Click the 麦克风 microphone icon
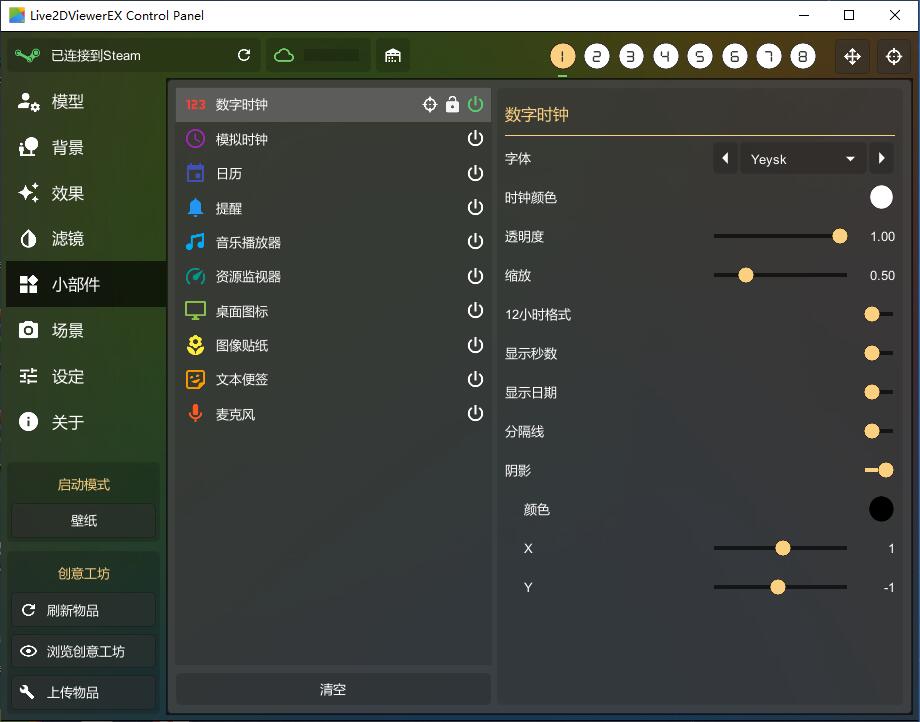Viewport: 920px width, 722px height. point(195,413)
